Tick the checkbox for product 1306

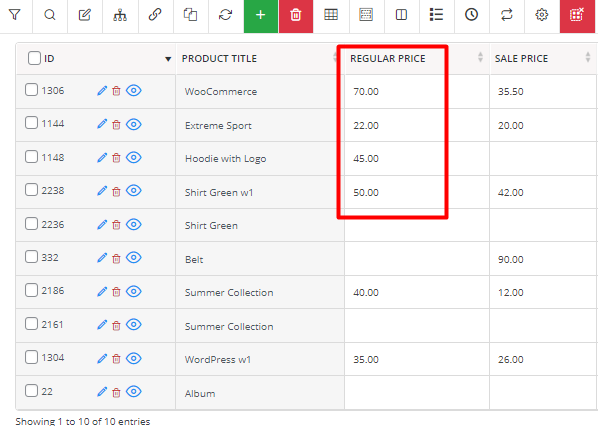(x=31, y=90)
